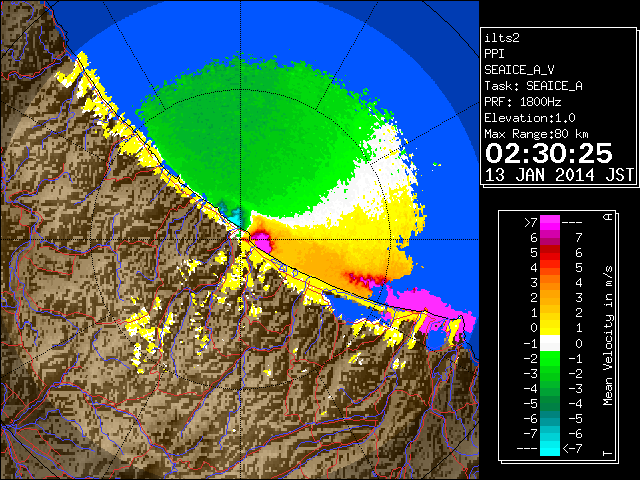The width and height of the screenshot is (640, 480).
Task: Click the legend letter 'A'
Action: click(x=608, y=217)
